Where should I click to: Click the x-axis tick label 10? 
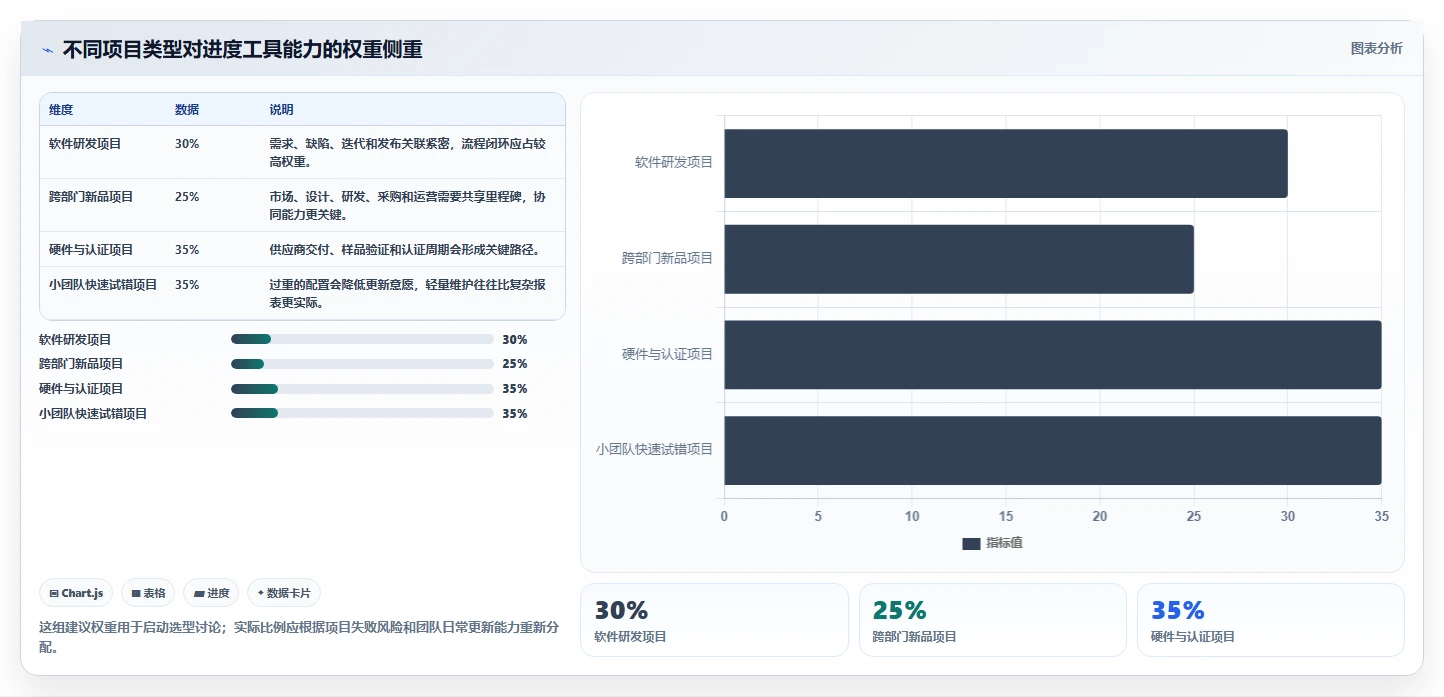(x=912, y=516)
